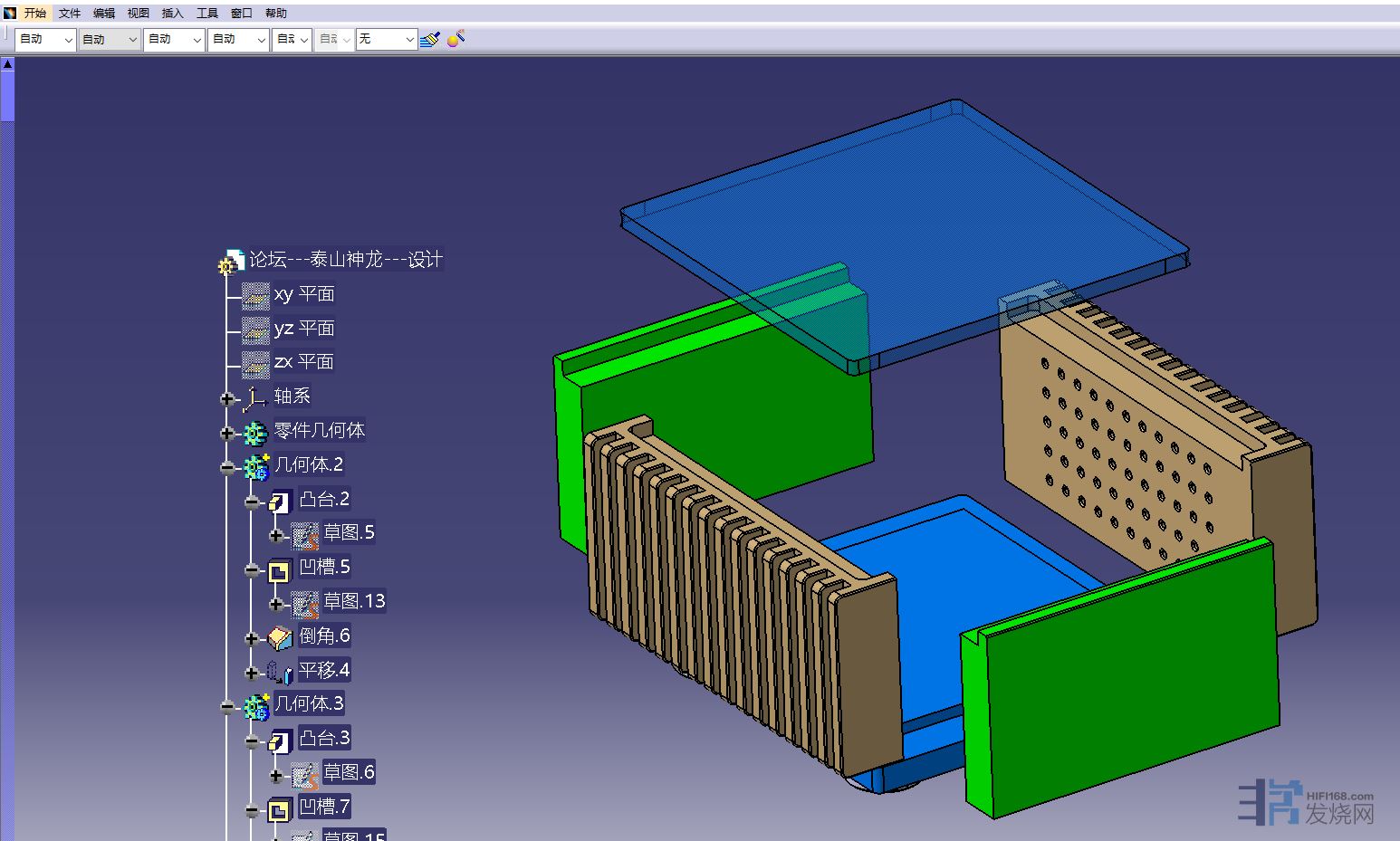Expand the 零件几何体 tree node
This screenshot has height=841, width=1400.
pyautogui.click(x=226, y=433)
